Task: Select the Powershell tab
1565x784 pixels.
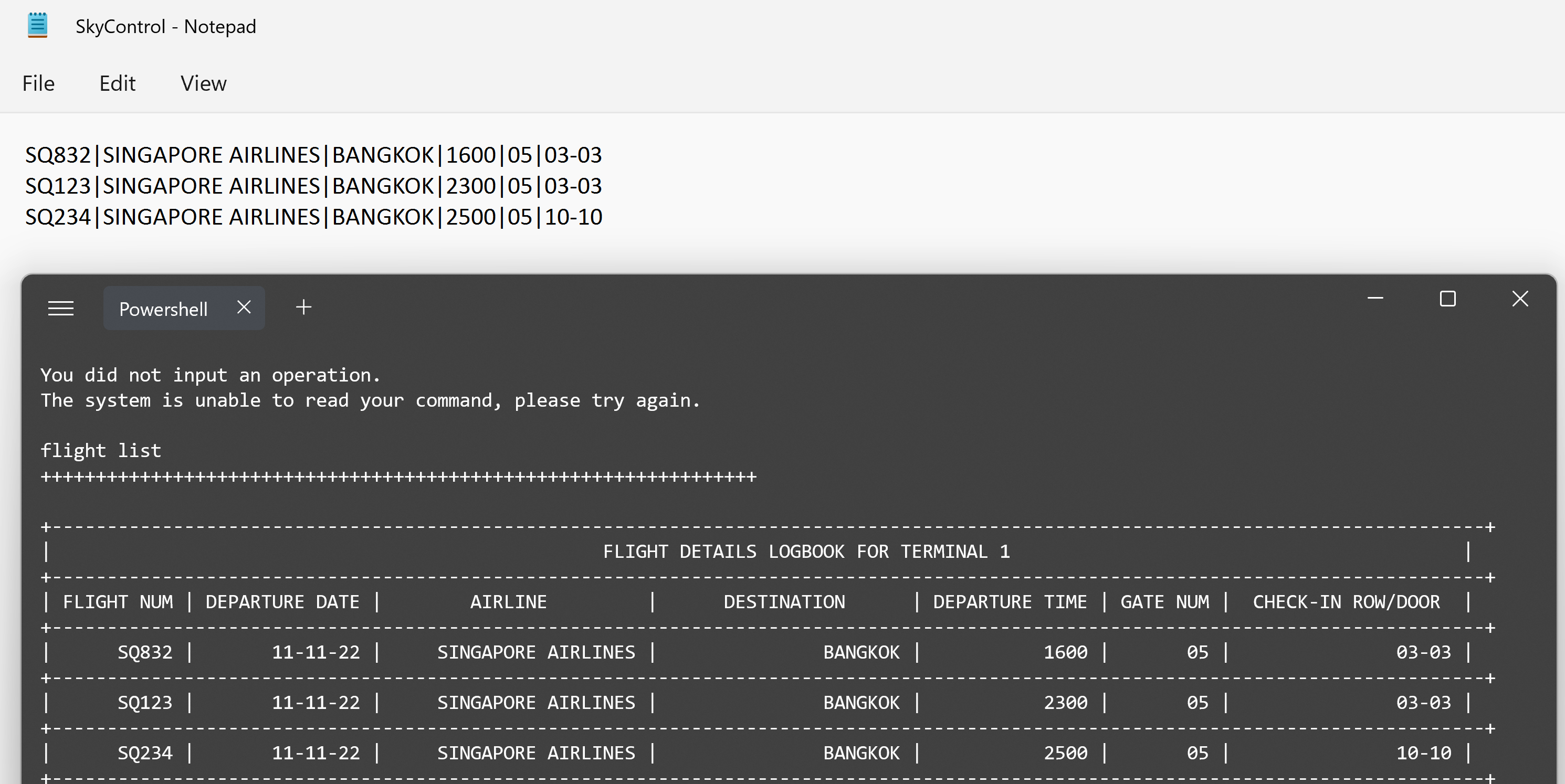Action: click(x=163, y=309)
